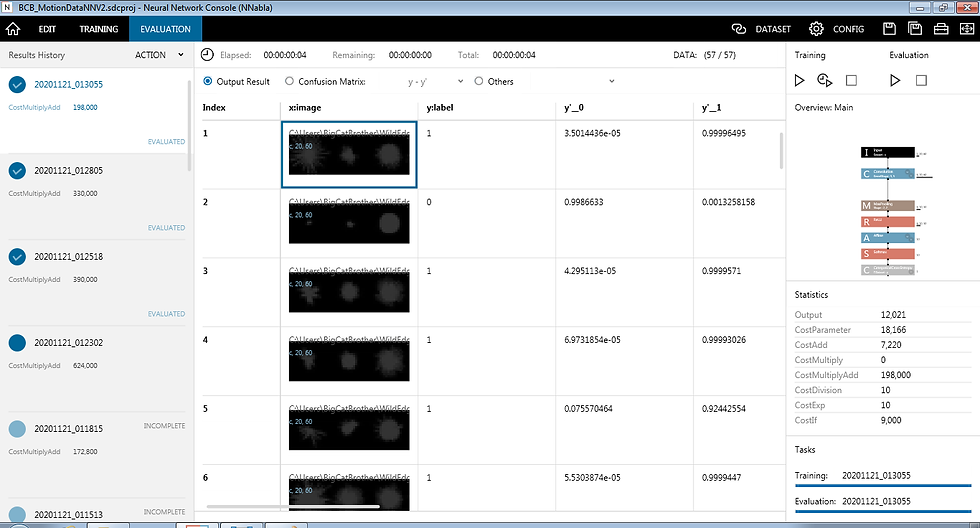Select result 20201121_011815
The width and height of the screenshot is (980, 528).
click(x=69, y=429)
